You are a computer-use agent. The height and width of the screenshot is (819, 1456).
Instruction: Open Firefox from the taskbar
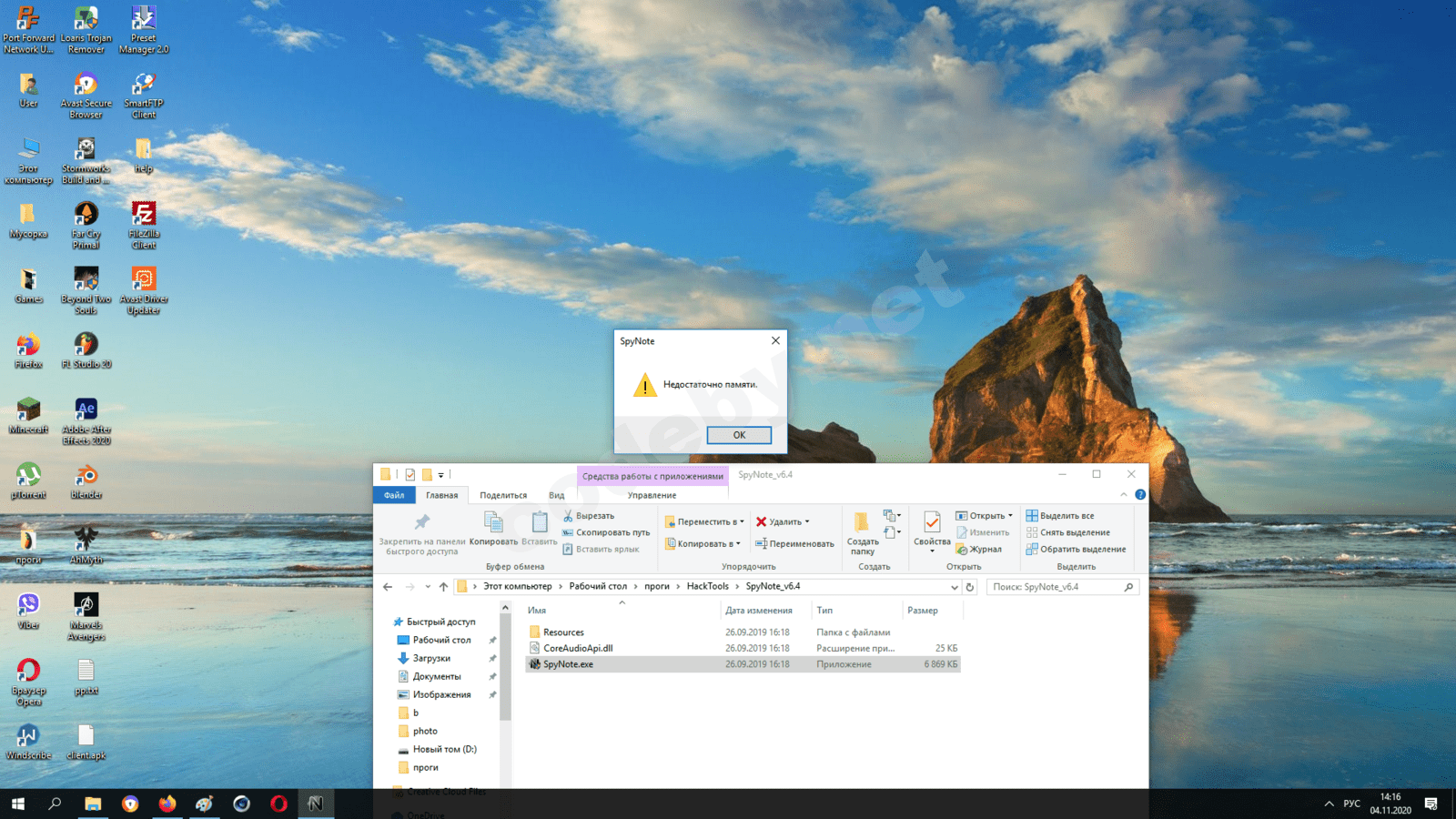point(167,804)
